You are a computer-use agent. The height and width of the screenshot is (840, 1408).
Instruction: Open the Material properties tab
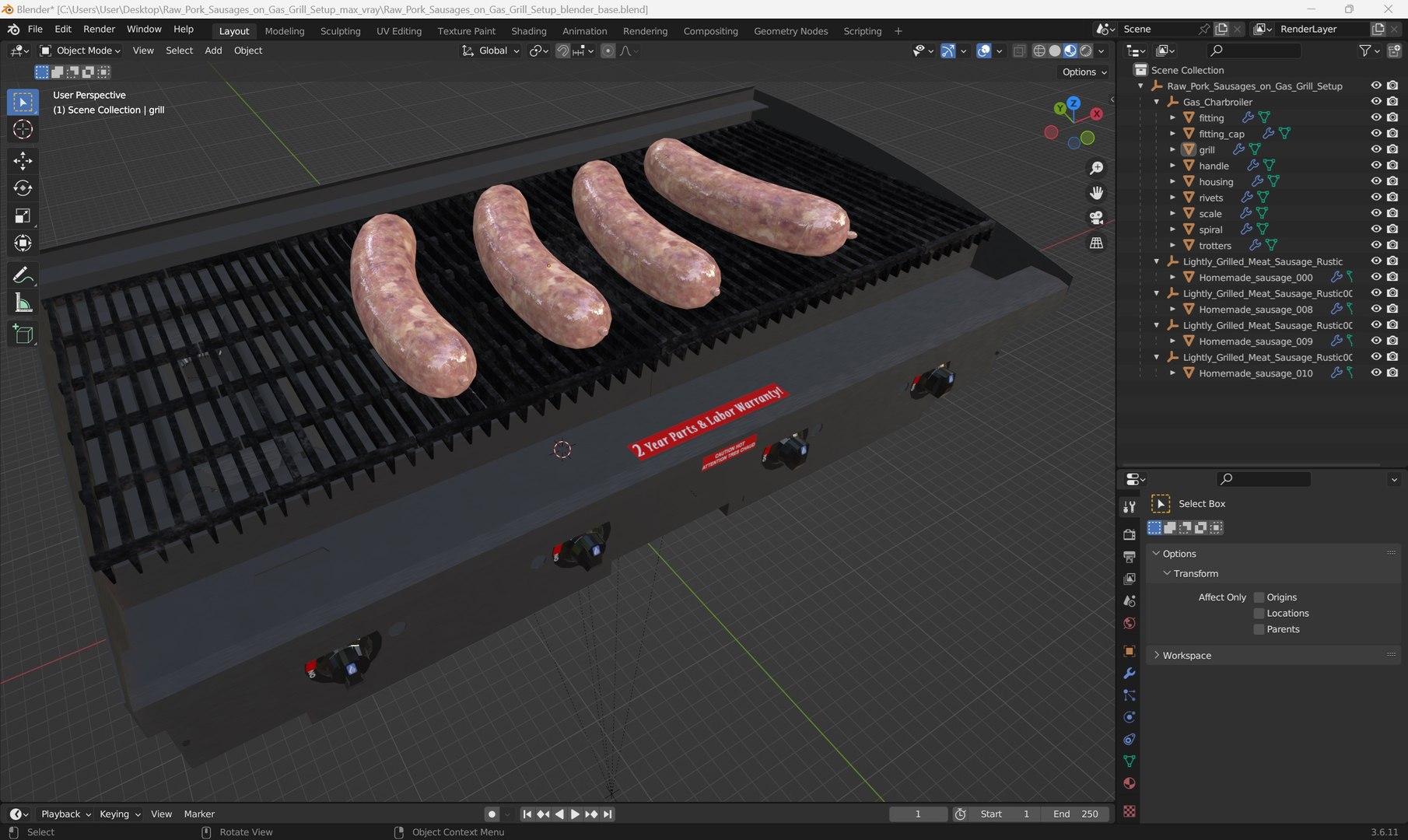pos(1130,783)
